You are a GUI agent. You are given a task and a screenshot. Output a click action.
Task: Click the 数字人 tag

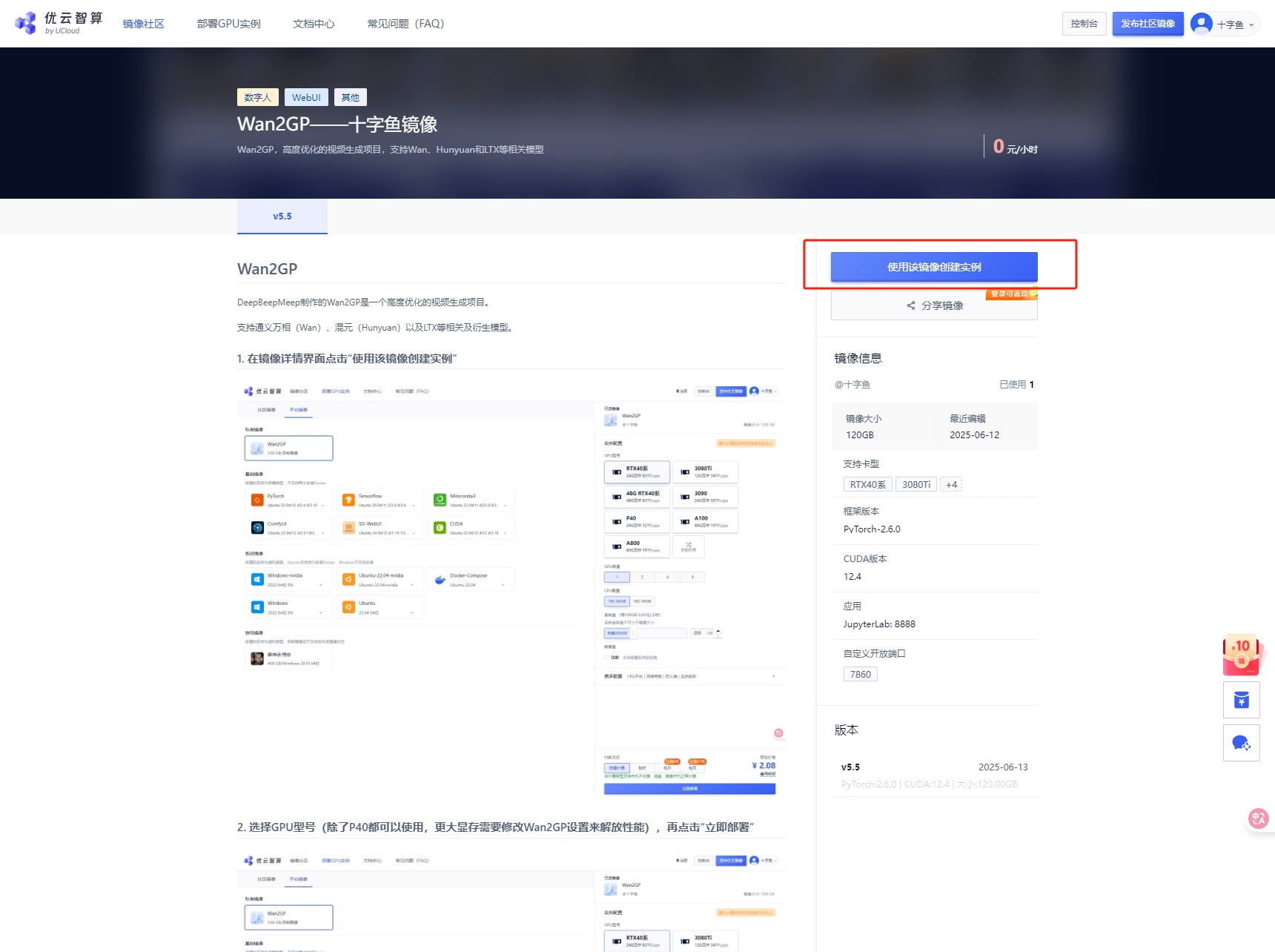point(257,97)
